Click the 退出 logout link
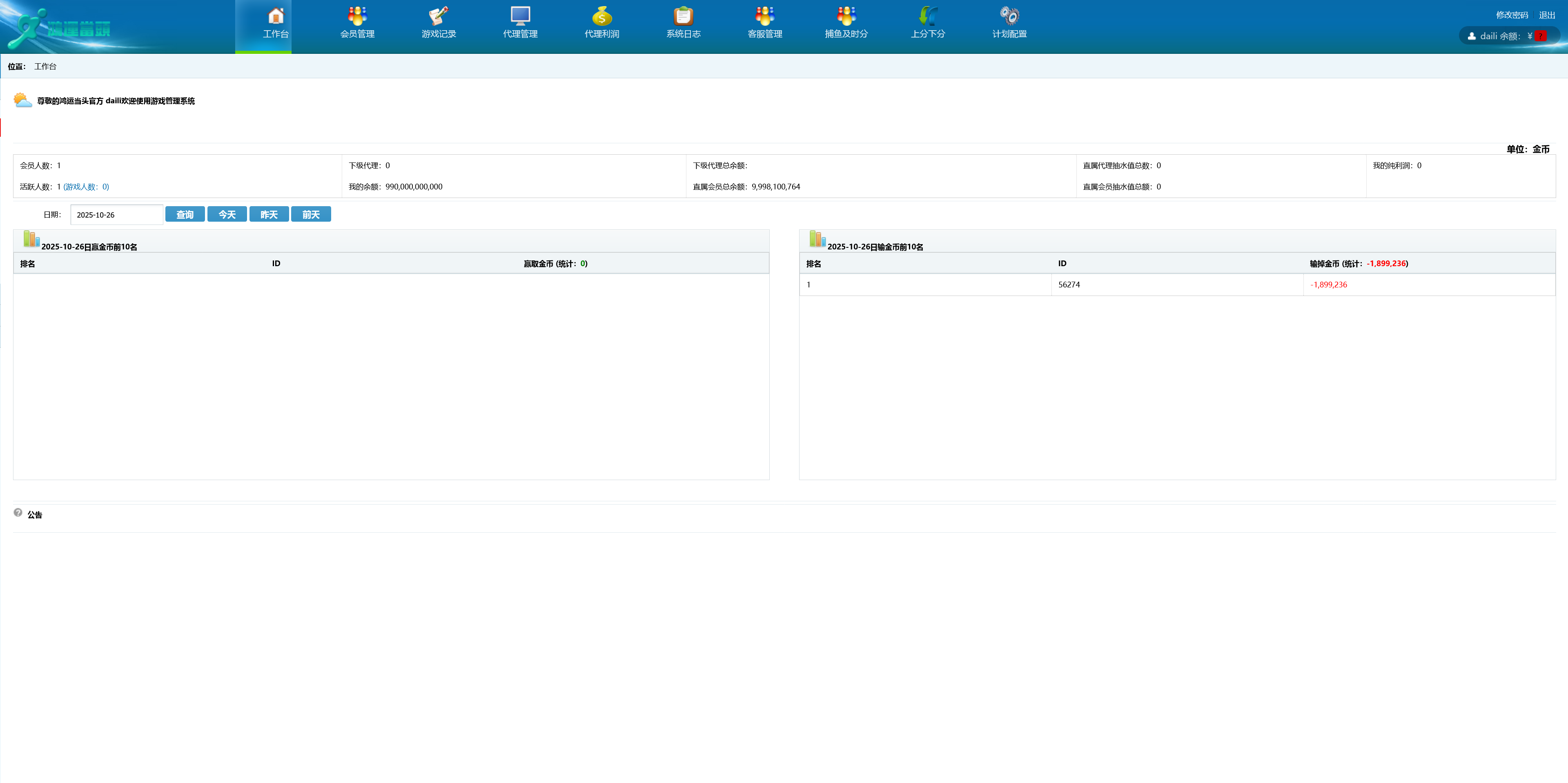This screenshot has width=1568, height=783. click(x=1547, y=15)
